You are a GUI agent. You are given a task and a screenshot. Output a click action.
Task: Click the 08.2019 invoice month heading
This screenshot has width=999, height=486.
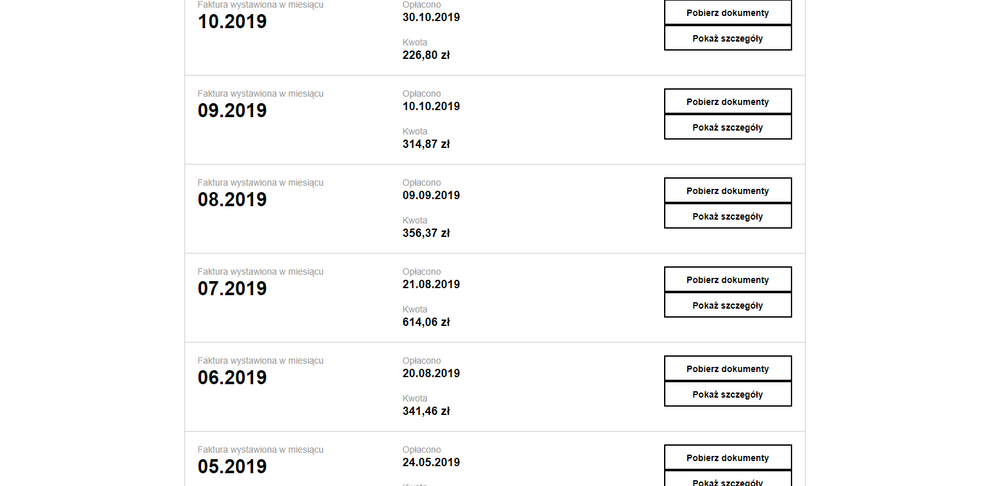coord(232,199)
